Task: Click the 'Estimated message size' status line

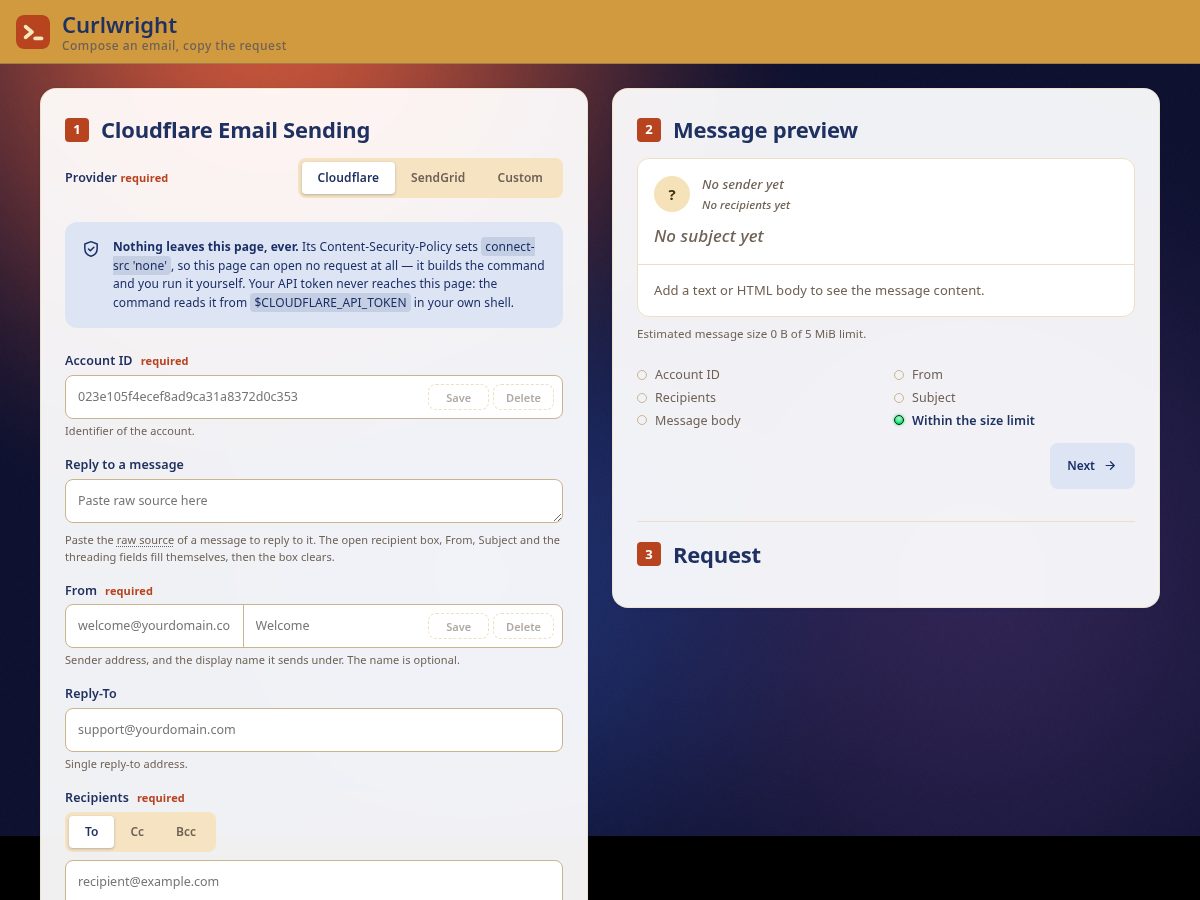Action: coord(752,334)
